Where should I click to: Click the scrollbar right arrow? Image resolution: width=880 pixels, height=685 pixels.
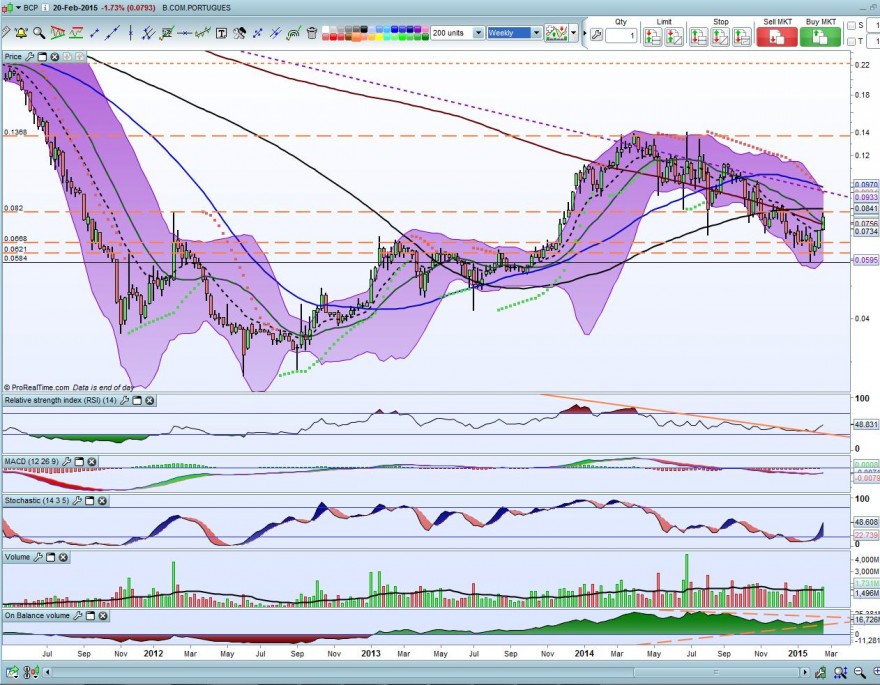(805, 672)
